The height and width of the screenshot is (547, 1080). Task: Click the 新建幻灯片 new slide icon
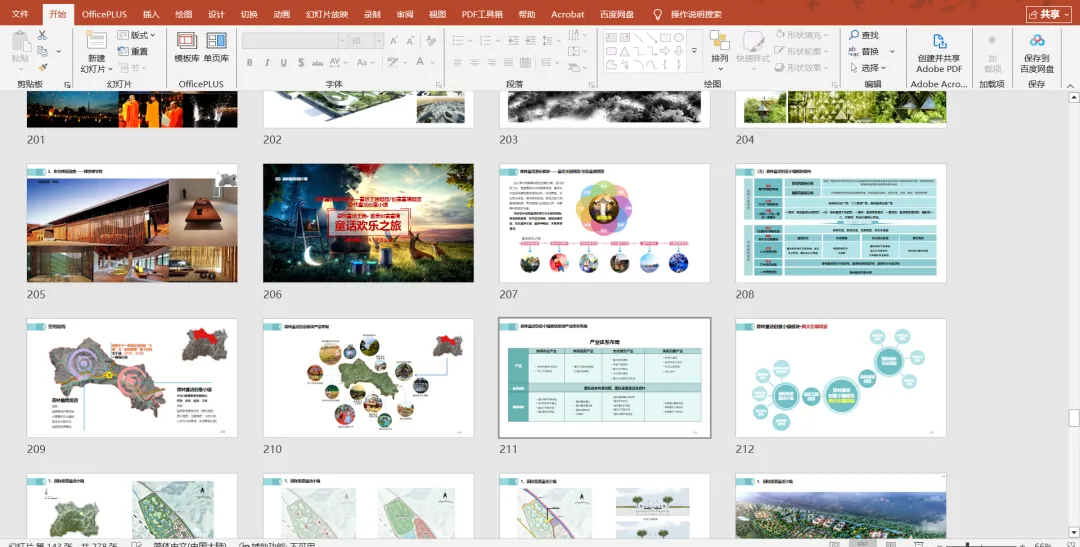click(96, 39)
